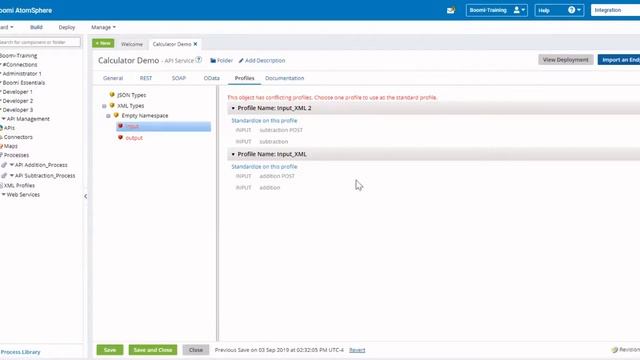Screen dimensions: 640x360
Task: Collapse the Profile Name: Input_XML section
Action: [x=233, y=154]
